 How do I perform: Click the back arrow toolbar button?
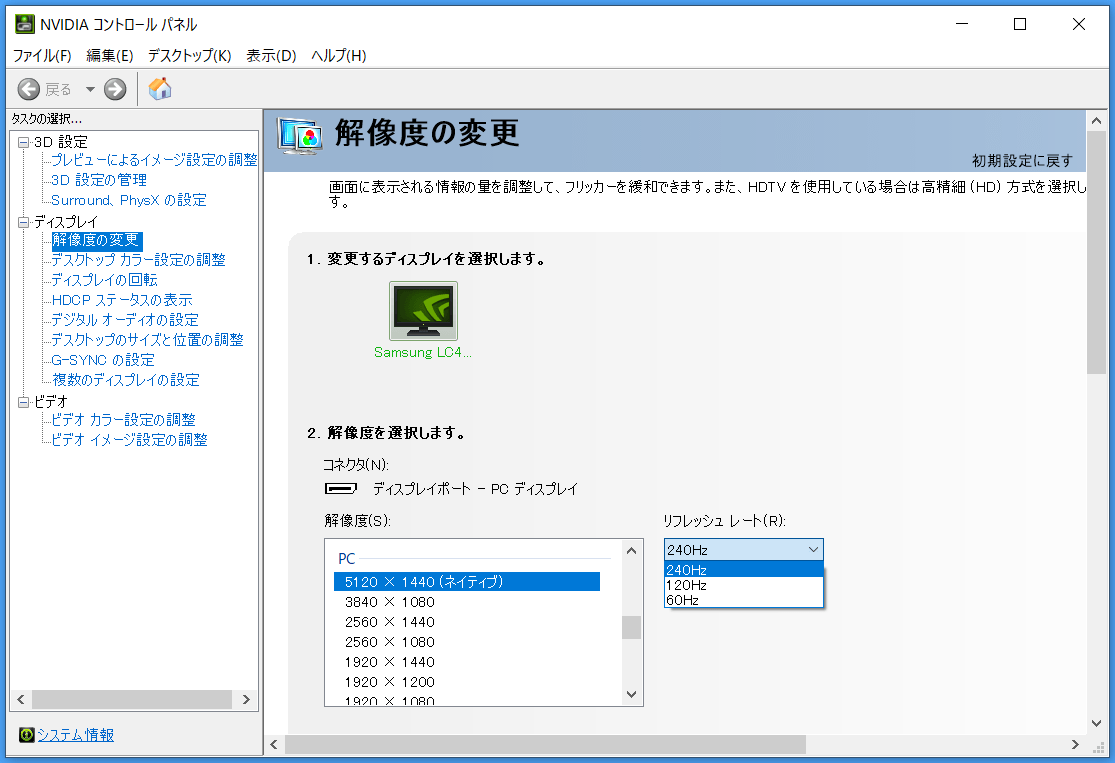[x=28, y=89]
